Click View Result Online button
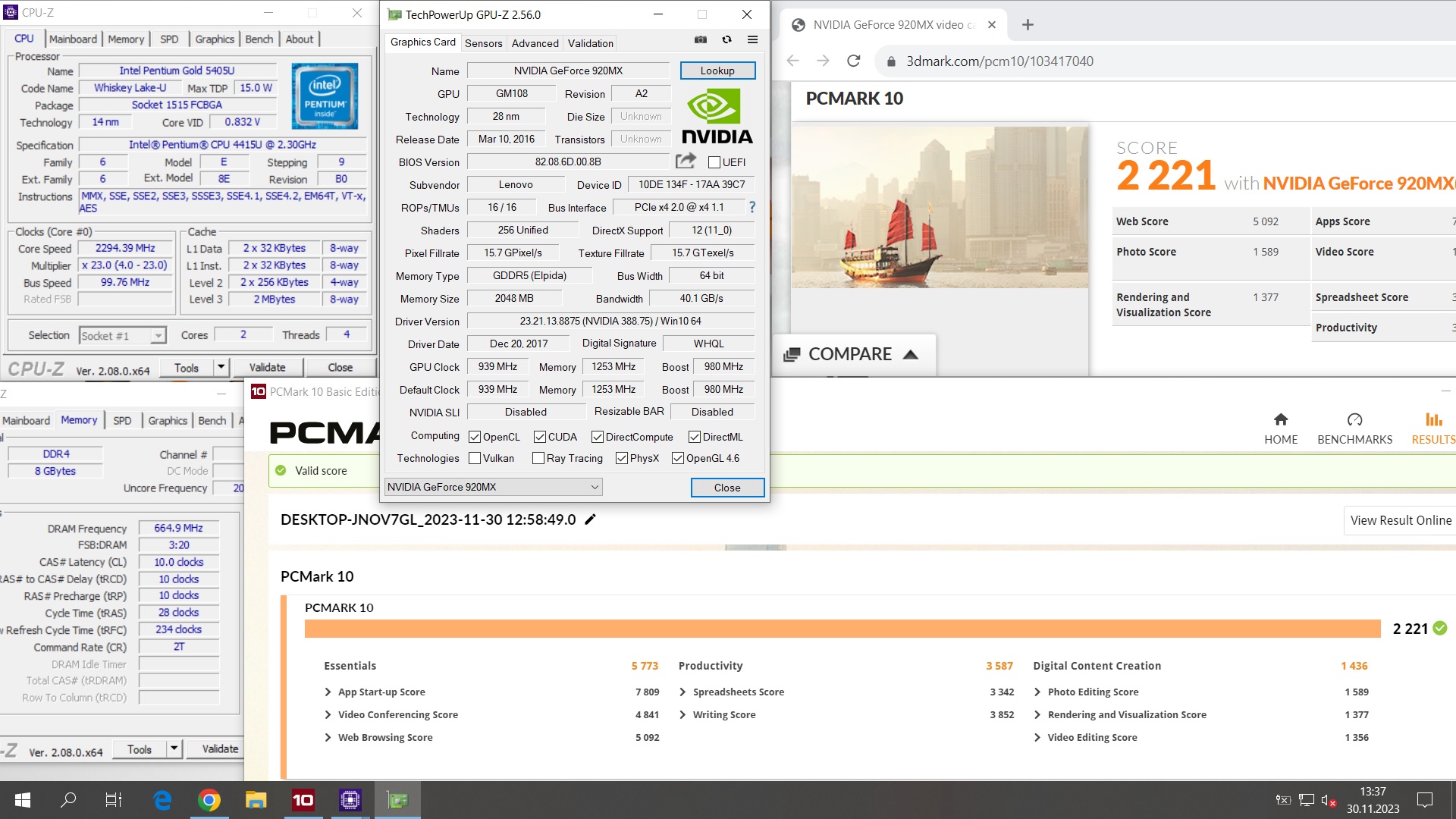1456x819 pixels. [1401, 520]
